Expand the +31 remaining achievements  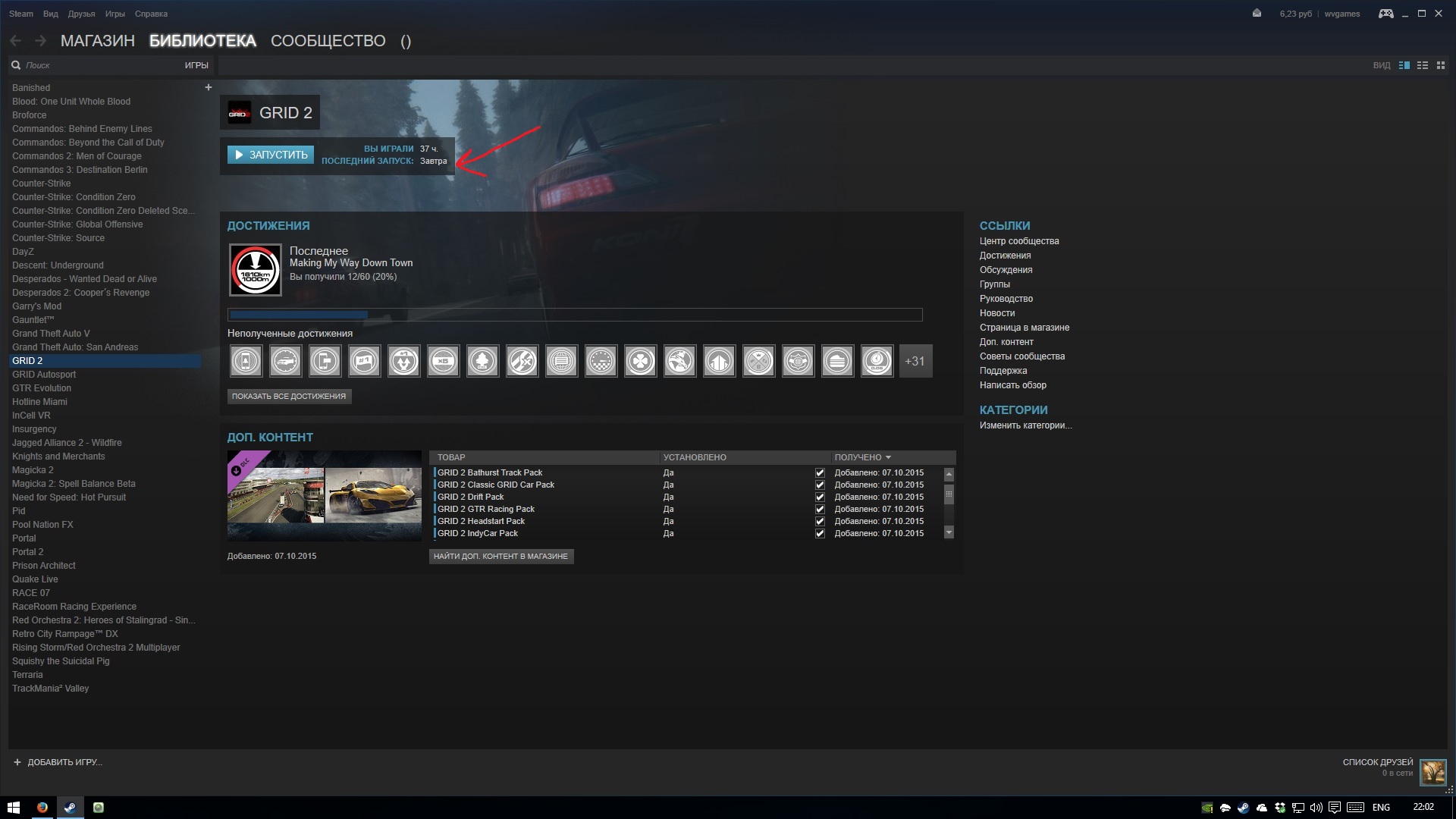(x=915, y=361)
